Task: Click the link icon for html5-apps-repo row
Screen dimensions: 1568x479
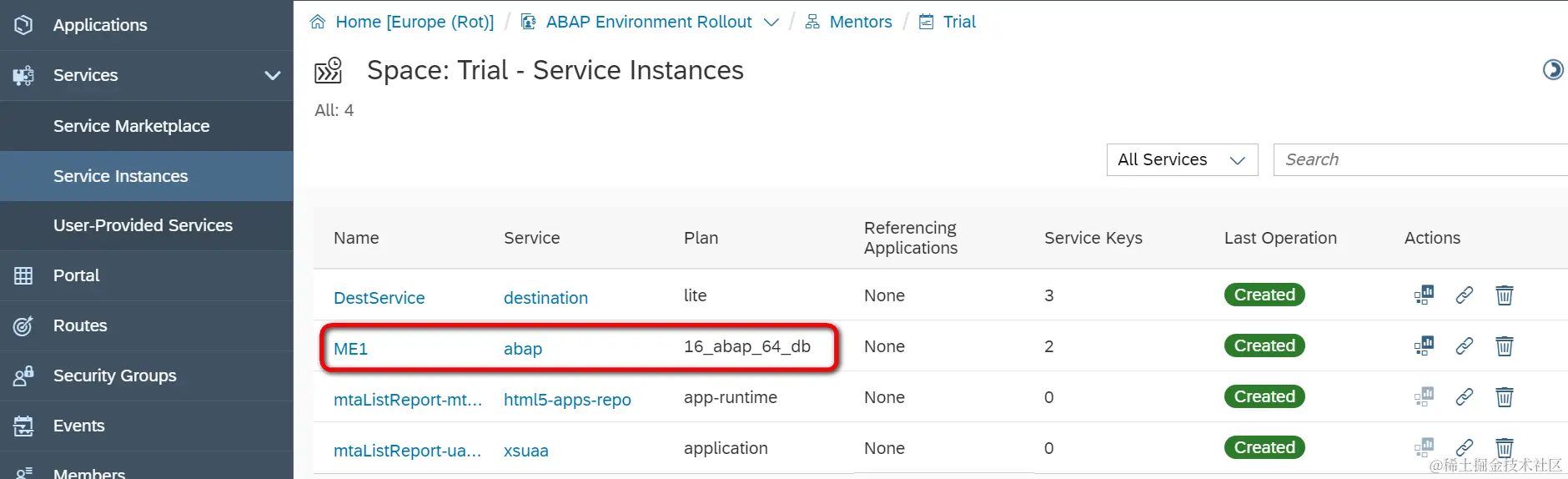Action: pyautogui.click(x=1464, y=397)
